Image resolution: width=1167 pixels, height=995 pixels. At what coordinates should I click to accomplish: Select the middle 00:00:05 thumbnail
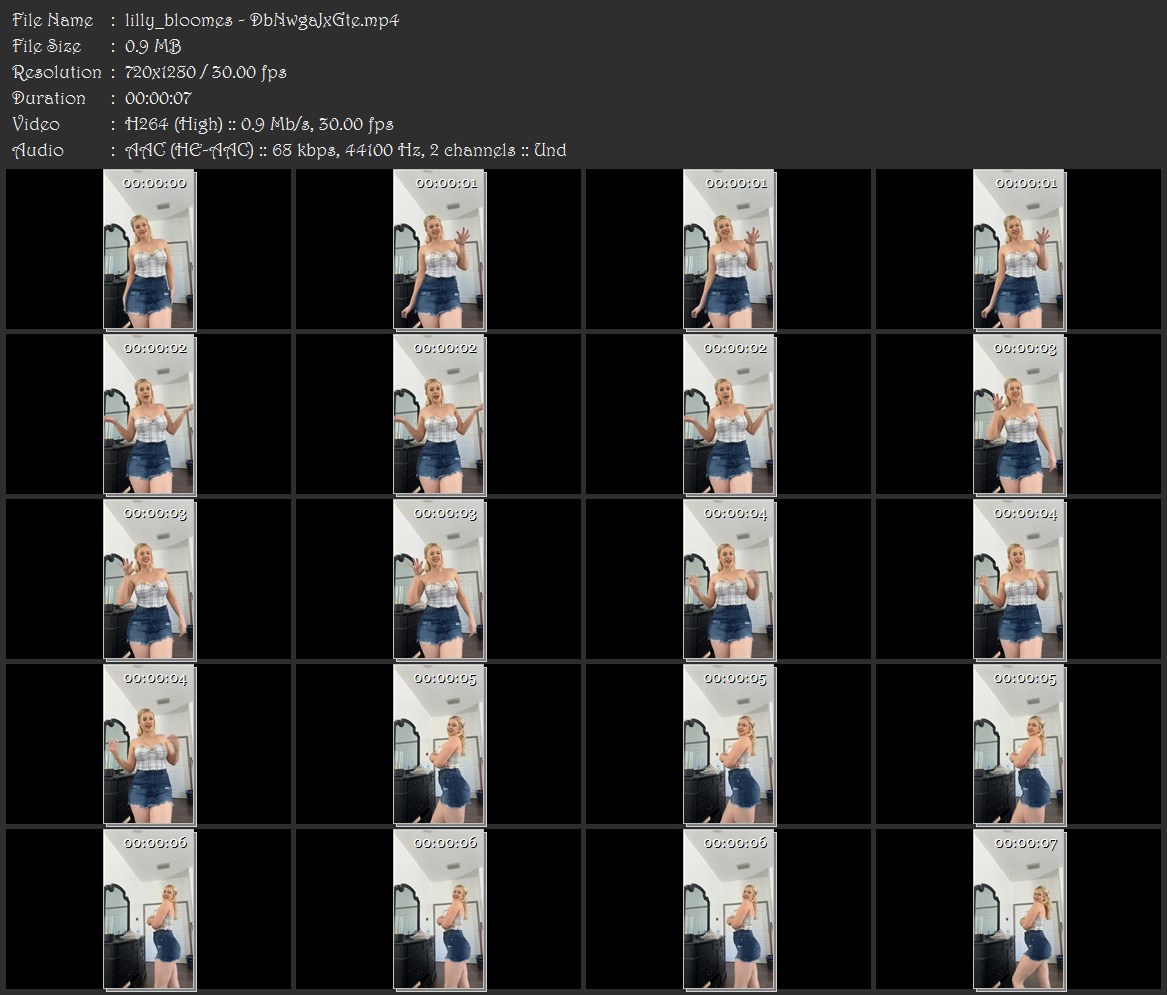pyautogui.click(x=729, y=745)
